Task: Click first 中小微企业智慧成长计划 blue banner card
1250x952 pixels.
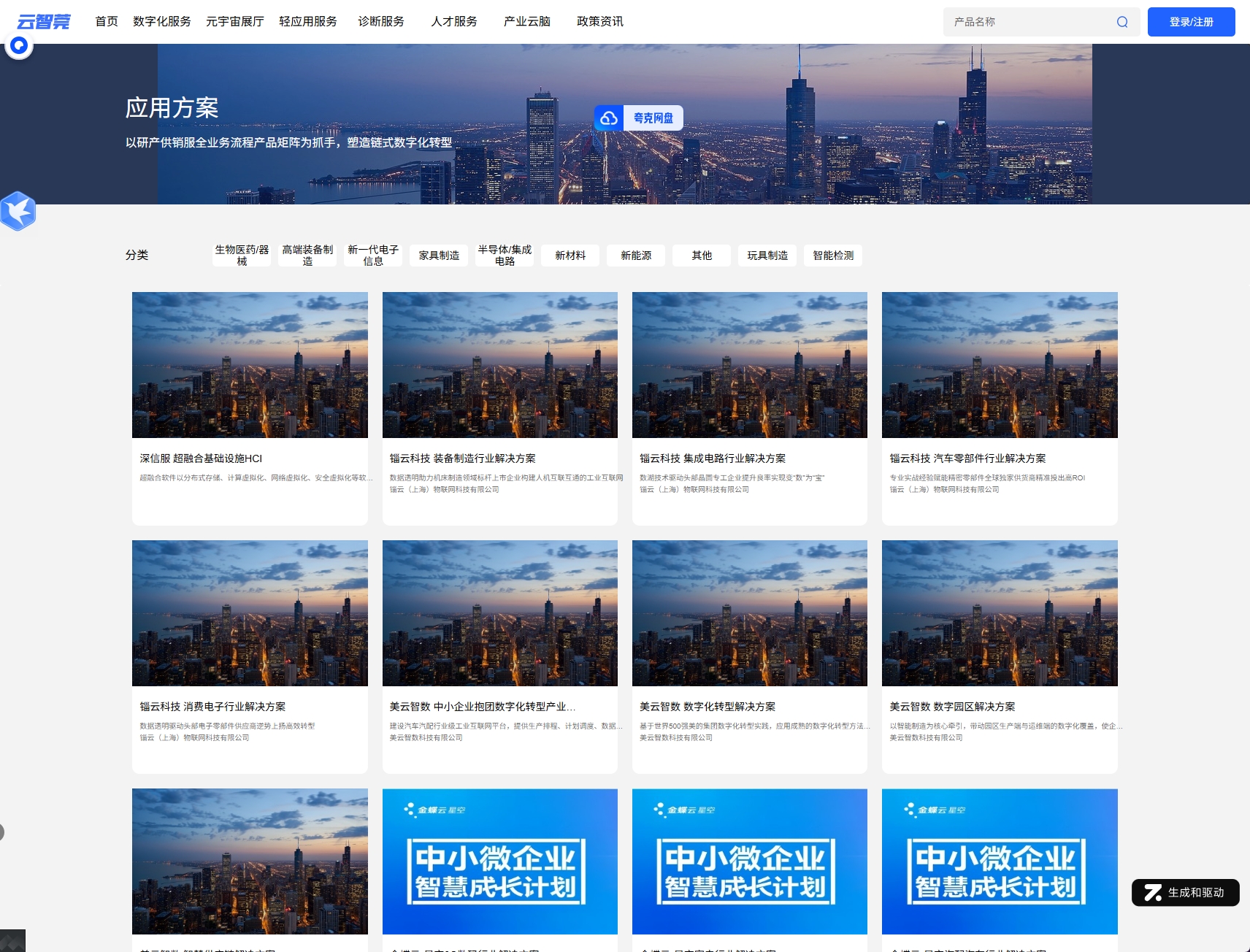Action: (x=499, y=861)
